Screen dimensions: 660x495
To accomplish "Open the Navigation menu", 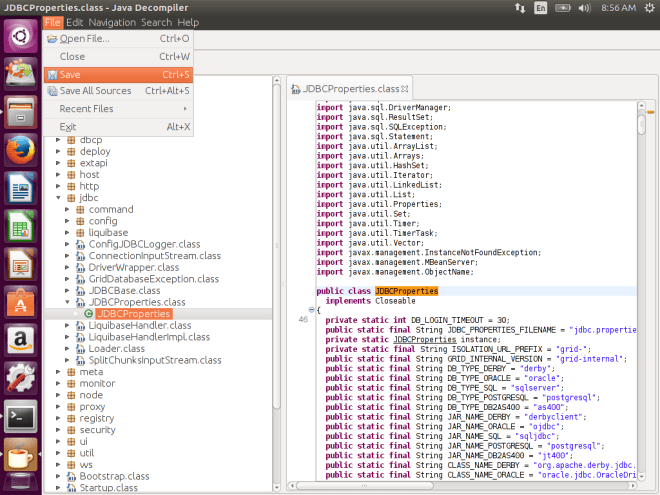I will pyautogui.click(x=112, y=22).
